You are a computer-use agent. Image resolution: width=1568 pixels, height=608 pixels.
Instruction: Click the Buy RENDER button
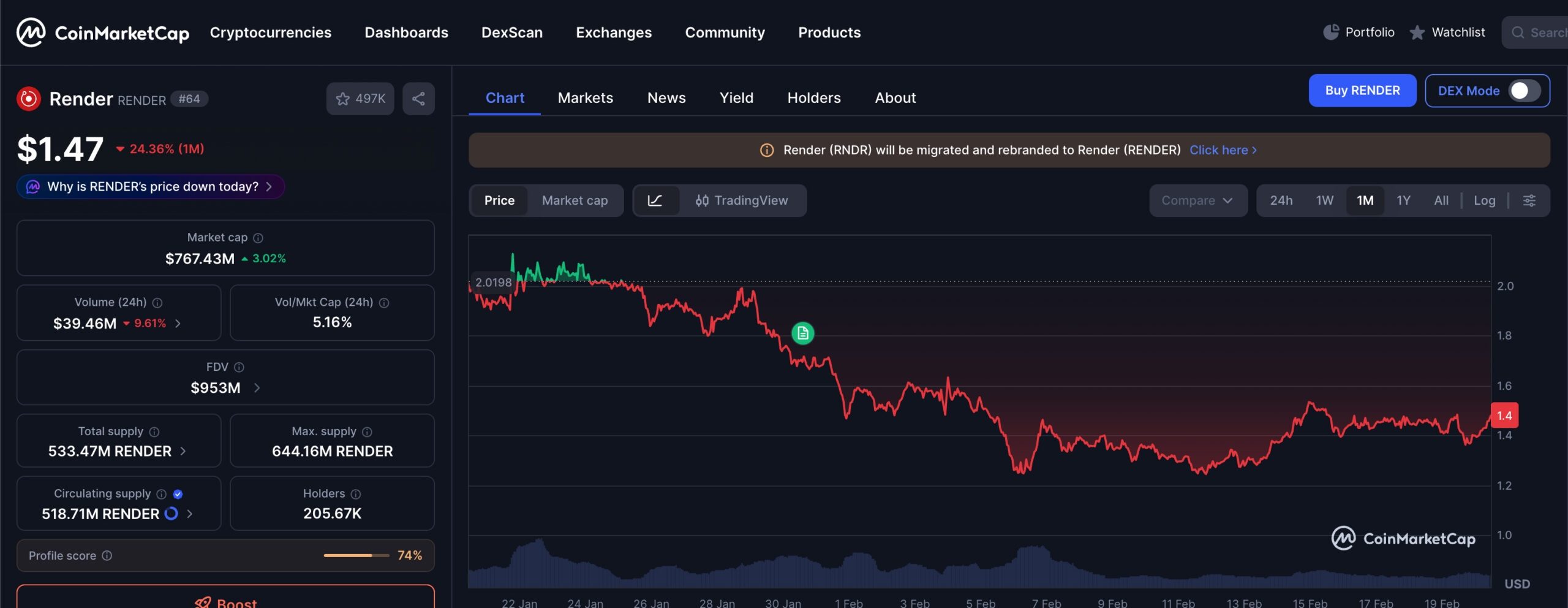[x=1363, y=91]
